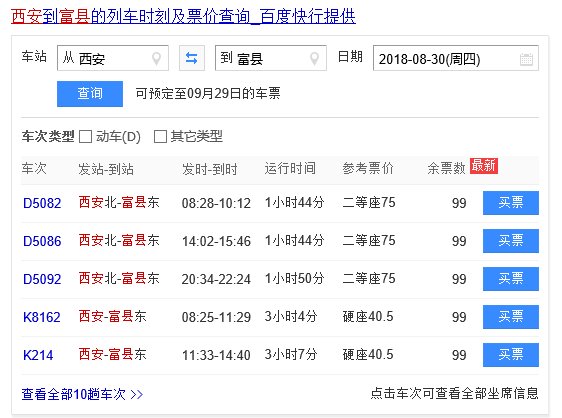Screen dimensions: 562x418
Task: Click time 11:33-14:40 in K214 row
Action: 216,355
